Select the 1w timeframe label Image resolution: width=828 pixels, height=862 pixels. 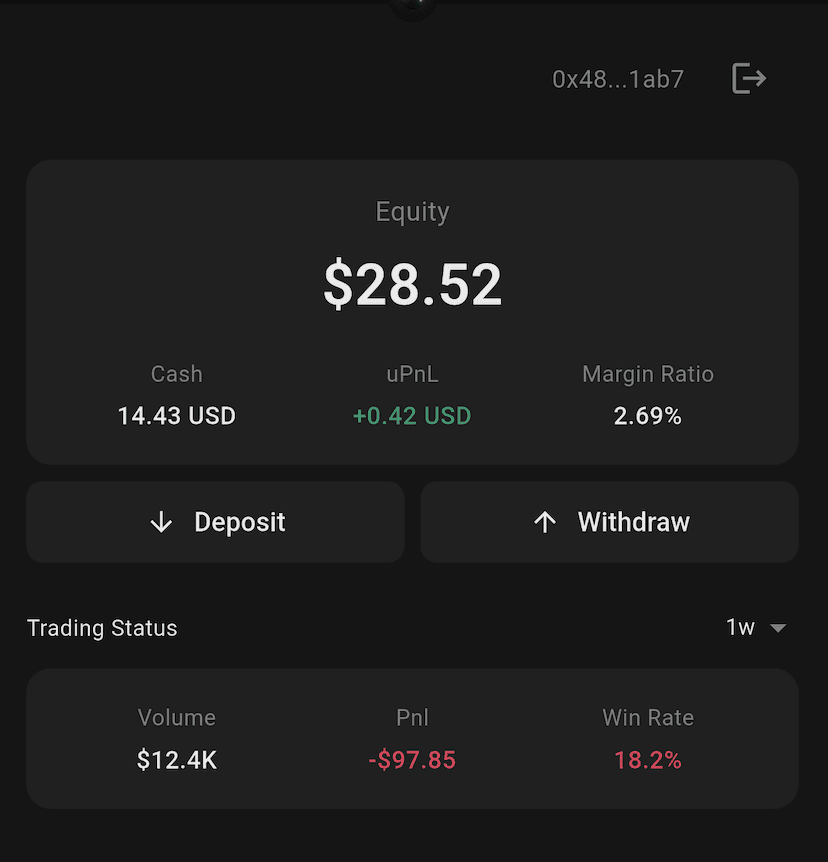pyautogui.click(x=740, y=628)
